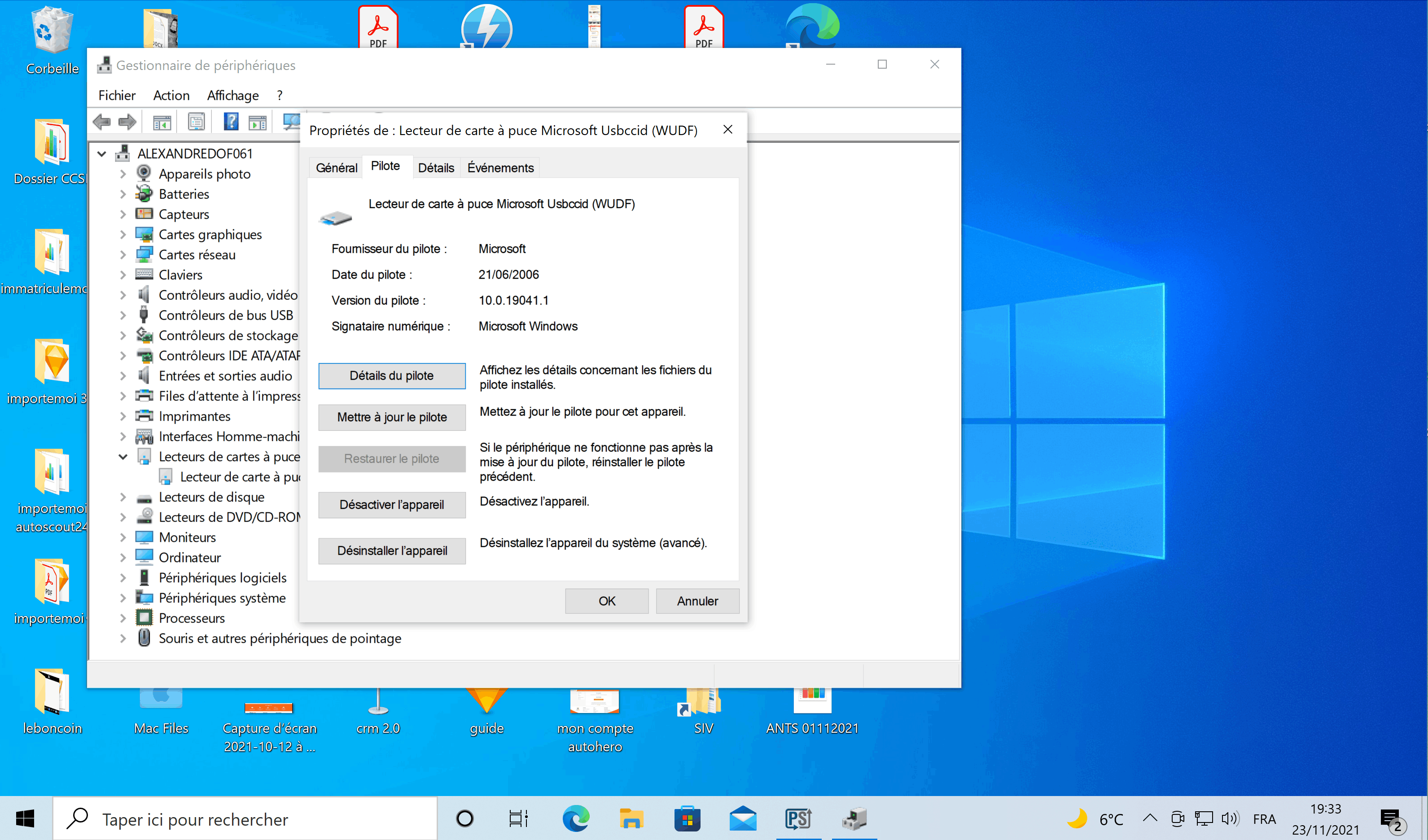The image size is (1428, 840).
Task: Click the Forward arrow in Device Manager toolbar
Action: (127, 122)
